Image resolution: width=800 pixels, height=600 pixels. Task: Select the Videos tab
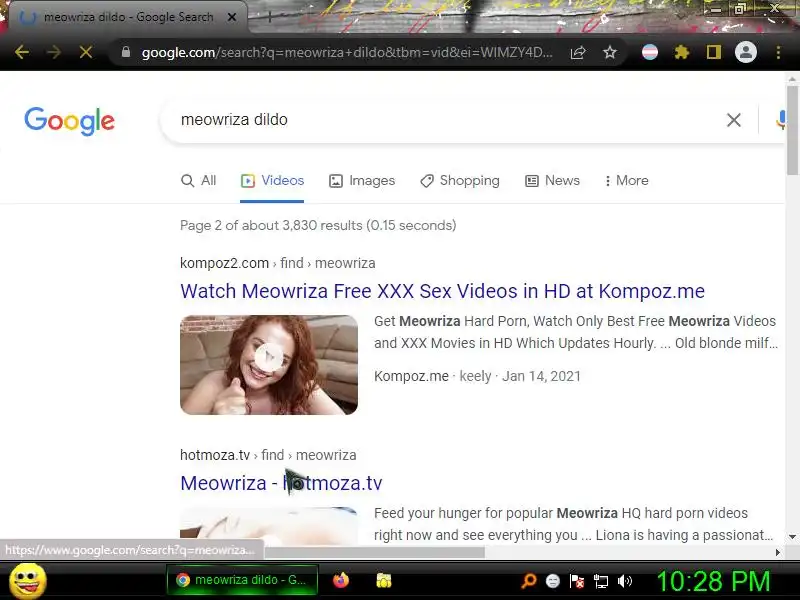(272, 181)
